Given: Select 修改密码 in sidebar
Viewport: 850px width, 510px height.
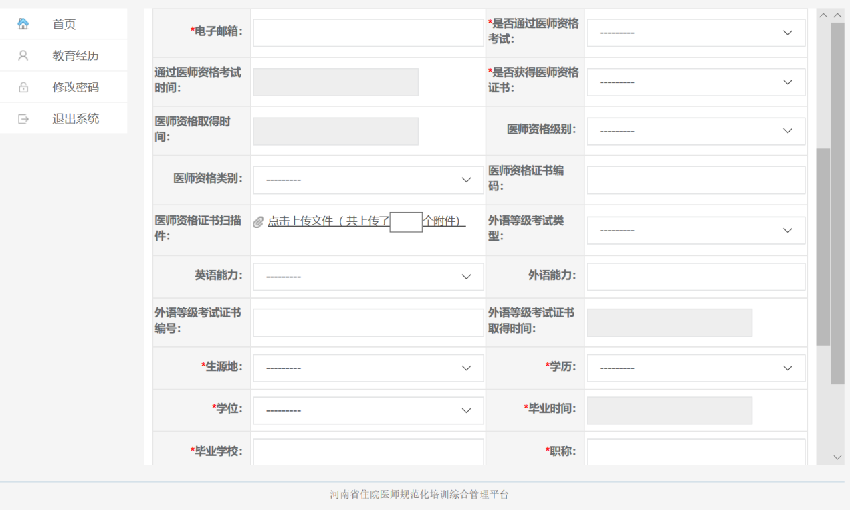Looking at the screenshot, I should coord(64,87).
